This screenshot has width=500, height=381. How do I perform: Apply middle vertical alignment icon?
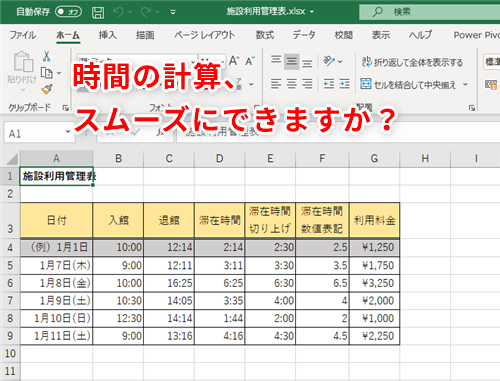(x=291, y=61)
